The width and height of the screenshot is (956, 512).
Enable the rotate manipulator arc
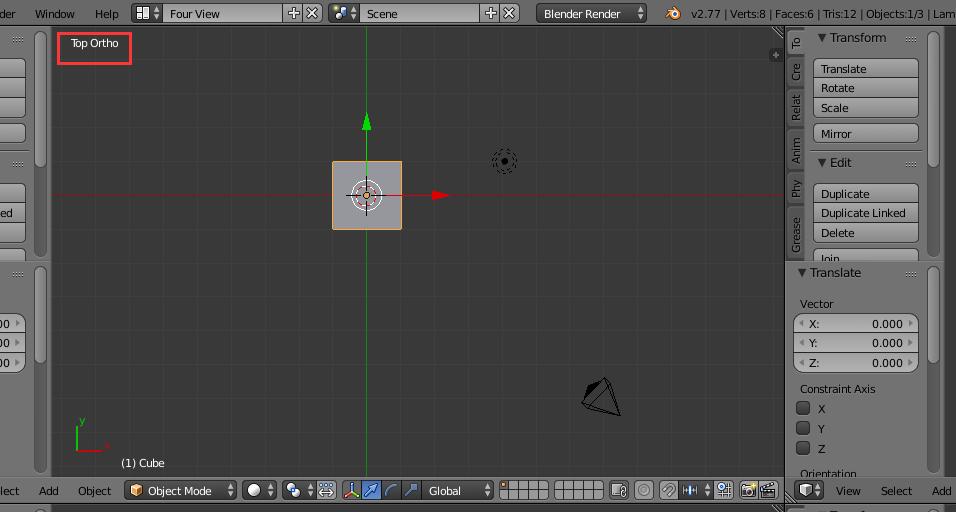[391, 491]
